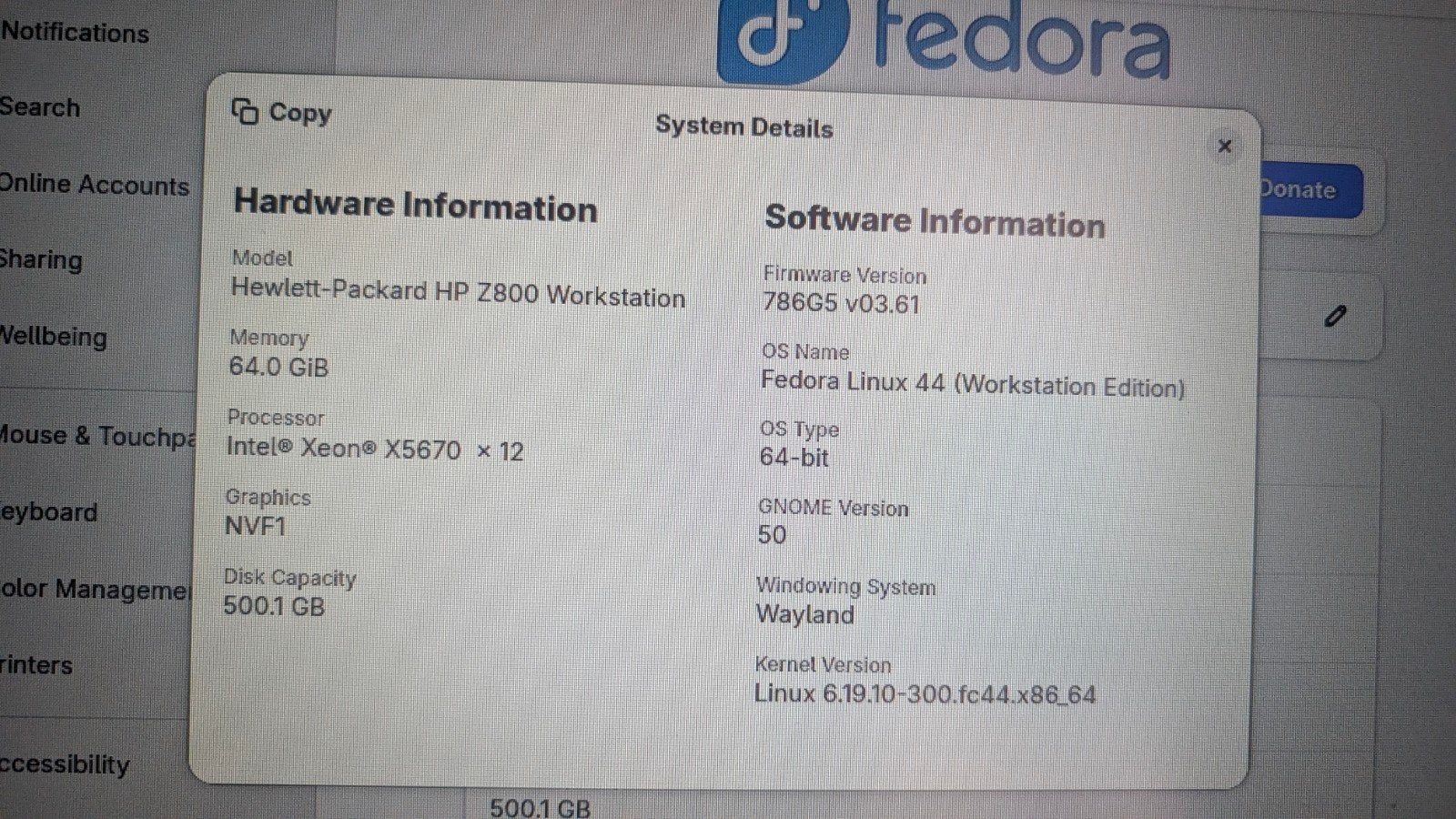This screenshot has height=819, width=1456.
Task: Click OS name 'Fedora Linux 44 (Workstation Edition)'
Action: tap(973, 383)
